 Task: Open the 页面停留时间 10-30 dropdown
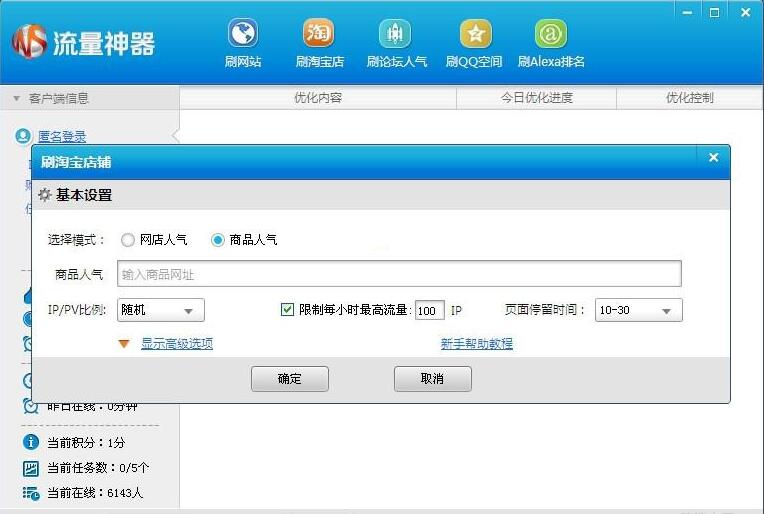click(x=639, y=310)
